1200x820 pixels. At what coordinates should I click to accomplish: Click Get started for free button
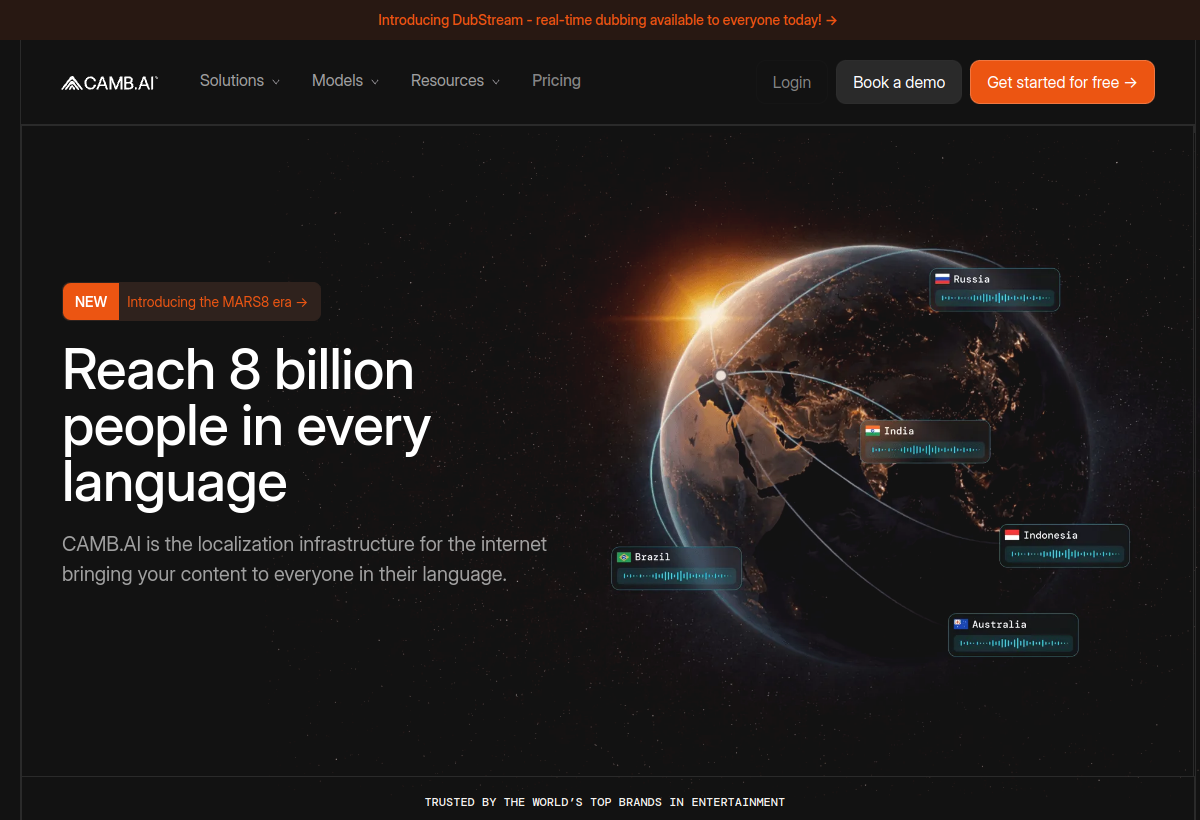tap(1062, 82)
